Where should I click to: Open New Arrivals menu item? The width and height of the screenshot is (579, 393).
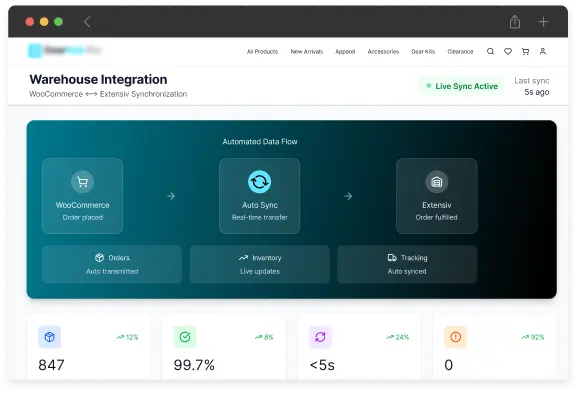[306, 52]
